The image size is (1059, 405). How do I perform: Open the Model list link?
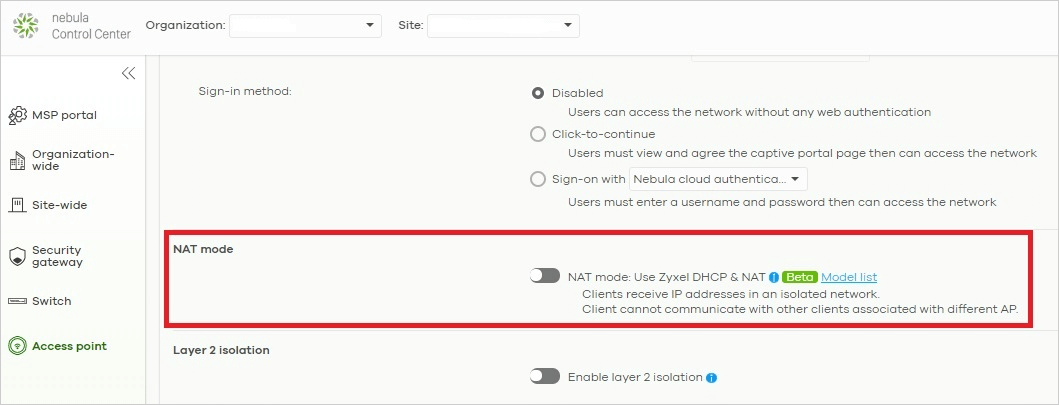click(849, 277)
